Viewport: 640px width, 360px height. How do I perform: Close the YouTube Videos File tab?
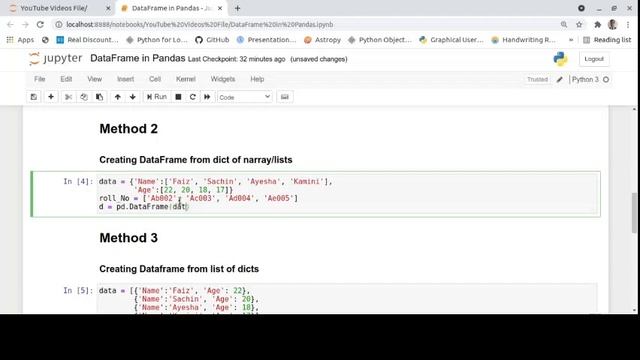pyautogui.click(x=108, y=8)
